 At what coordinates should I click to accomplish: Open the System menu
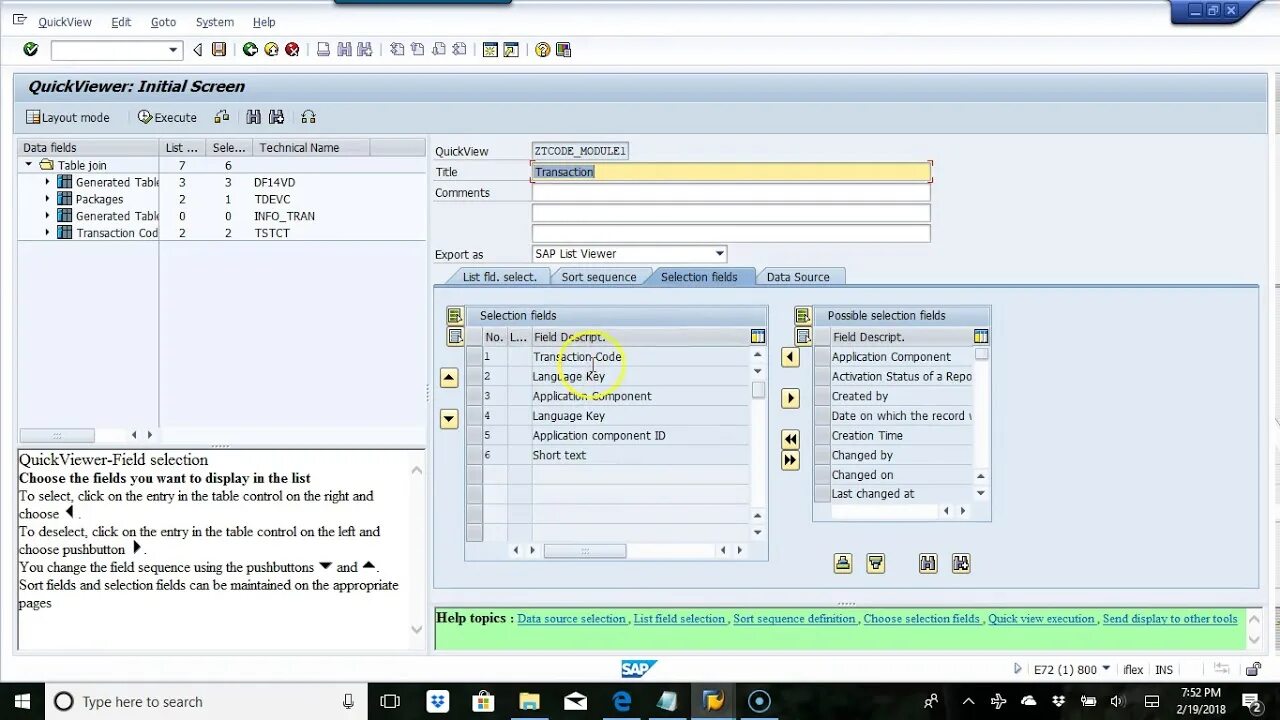click(x=215, y=22)
